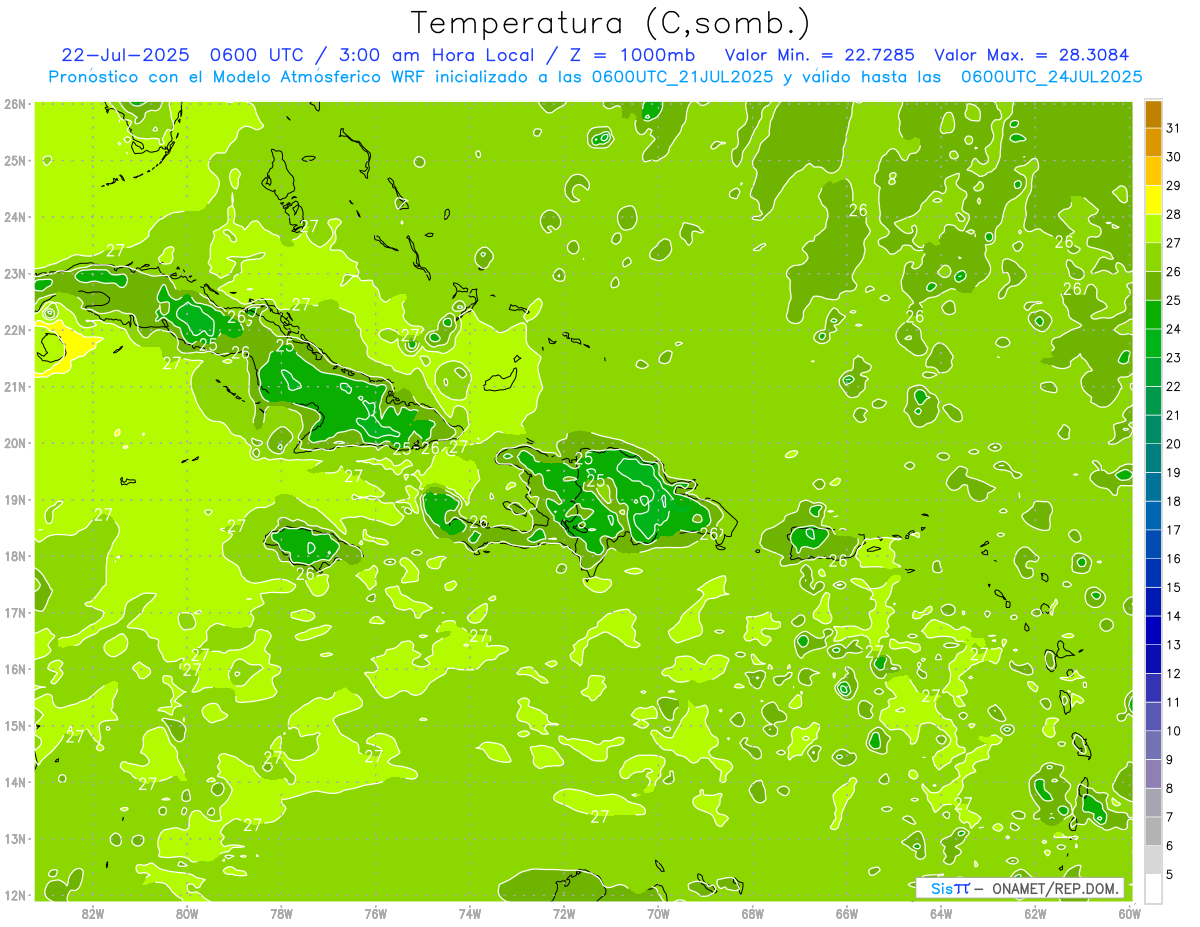Image resolution: width=1200 pixels, height=927 pixels.
Task: Click the valid-until time '0600UTC_24JUL2025'
Action: tap(1051, 76)
